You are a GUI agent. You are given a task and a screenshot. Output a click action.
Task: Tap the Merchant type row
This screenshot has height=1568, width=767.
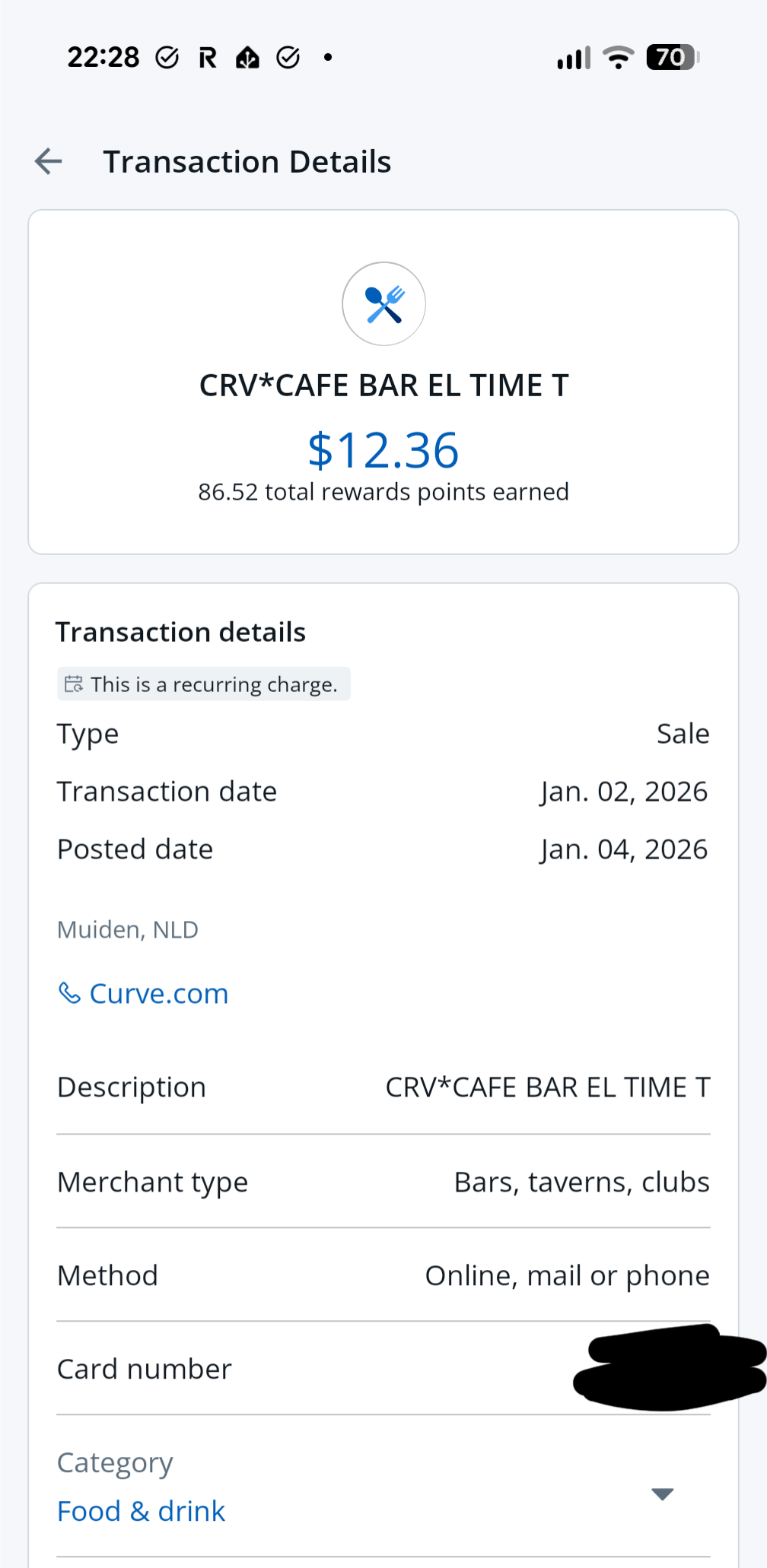383,1182
